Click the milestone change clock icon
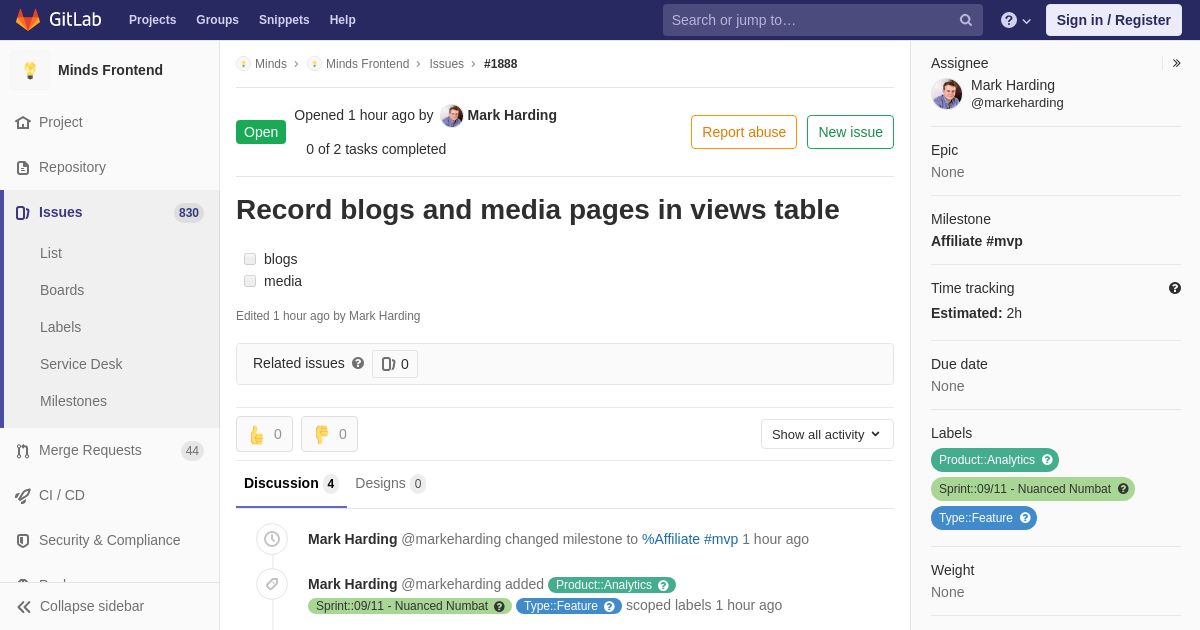This screenshot has height=630, width=1200. pos(272,539)
